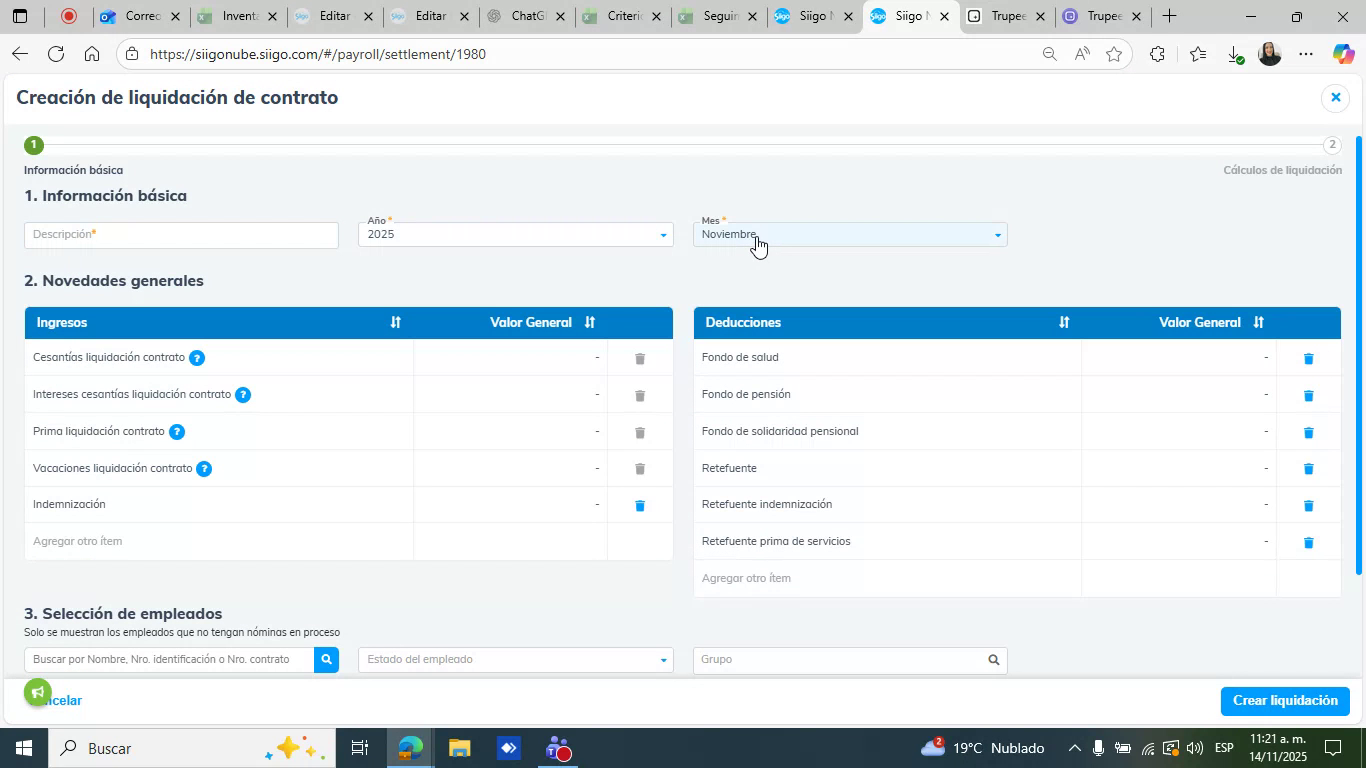Open the Copilot sidebar icon
Viewport: 1366px width, 768px height.
point(1343,54)
